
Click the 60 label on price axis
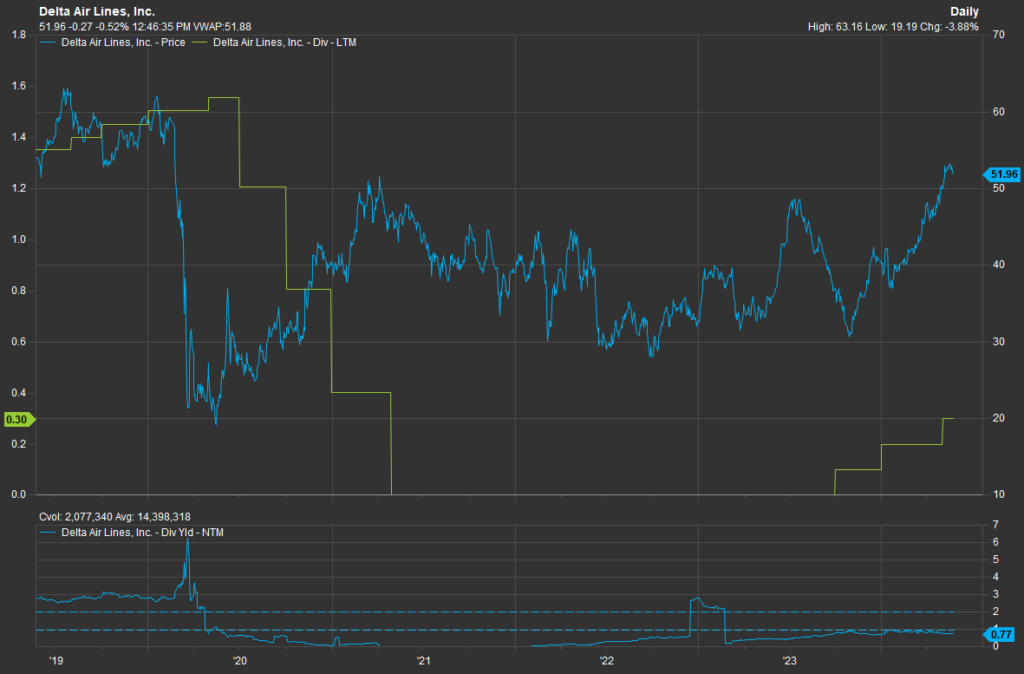click(999, 112)
